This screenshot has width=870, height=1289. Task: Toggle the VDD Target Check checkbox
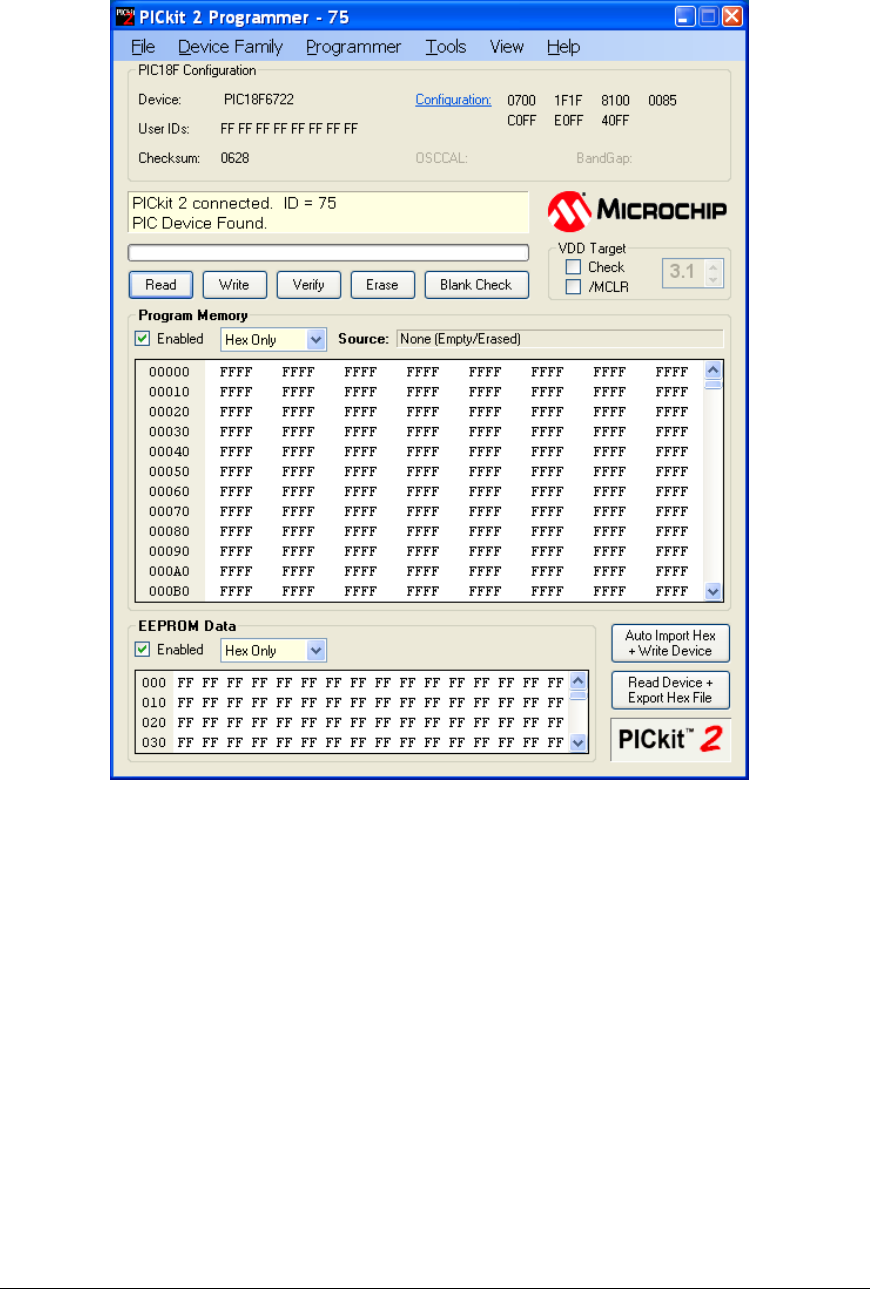573,267
